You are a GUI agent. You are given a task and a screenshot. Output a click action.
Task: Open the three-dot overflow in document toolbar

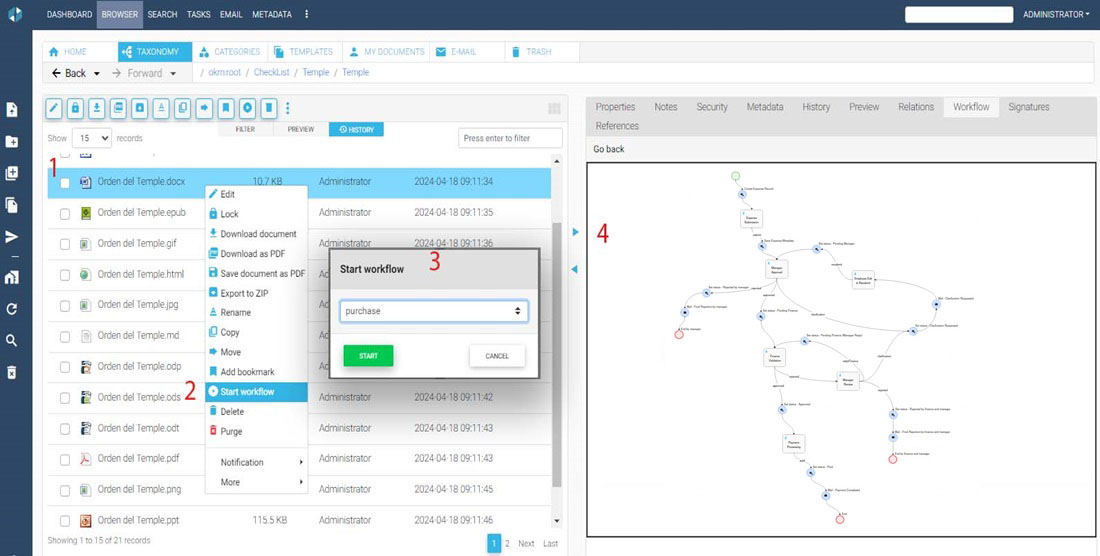coord(288,108)
